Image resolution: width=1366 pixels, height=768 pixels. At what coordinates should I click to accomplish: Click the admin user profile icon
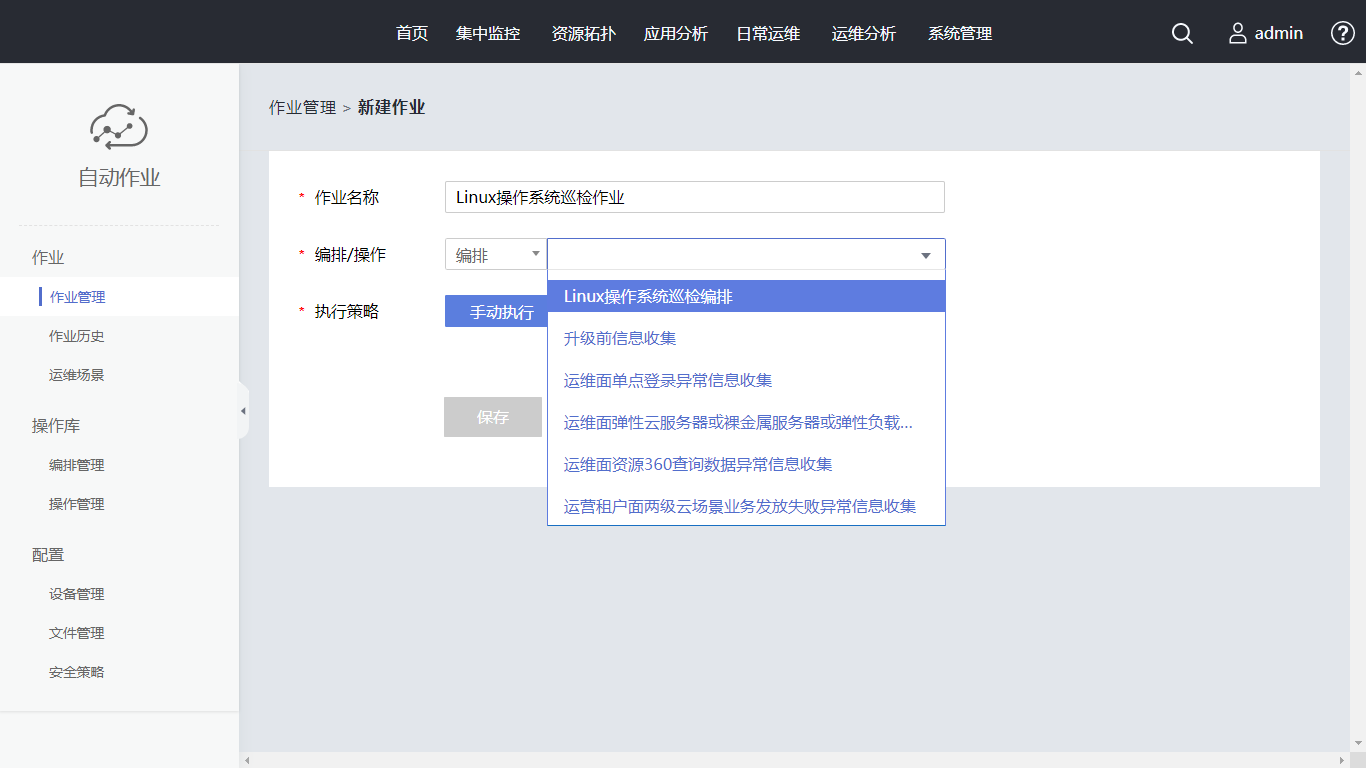click(1238, 34)
